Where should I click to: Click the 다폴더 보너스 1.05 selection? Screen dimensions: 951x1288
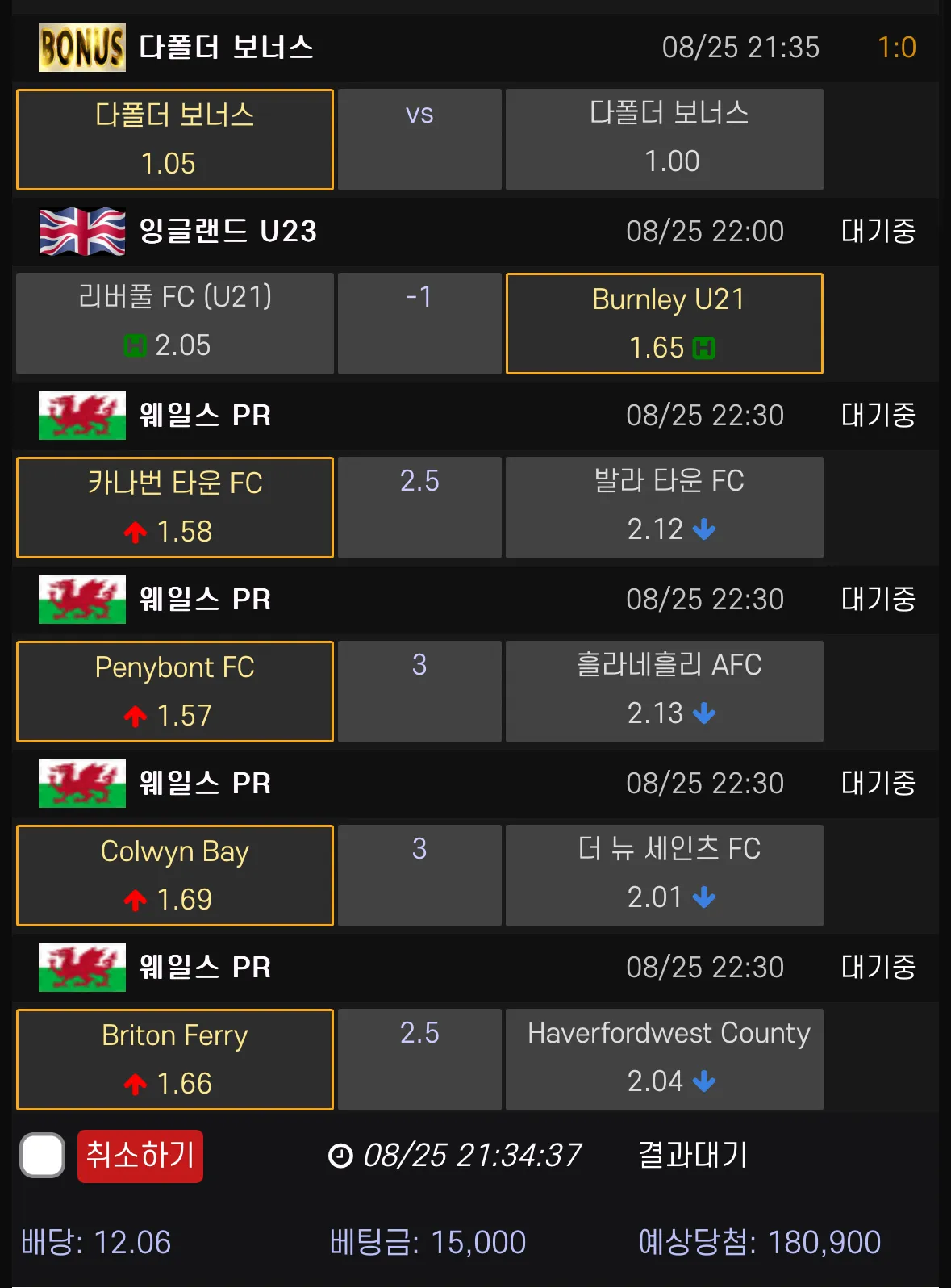pos(174,140)
